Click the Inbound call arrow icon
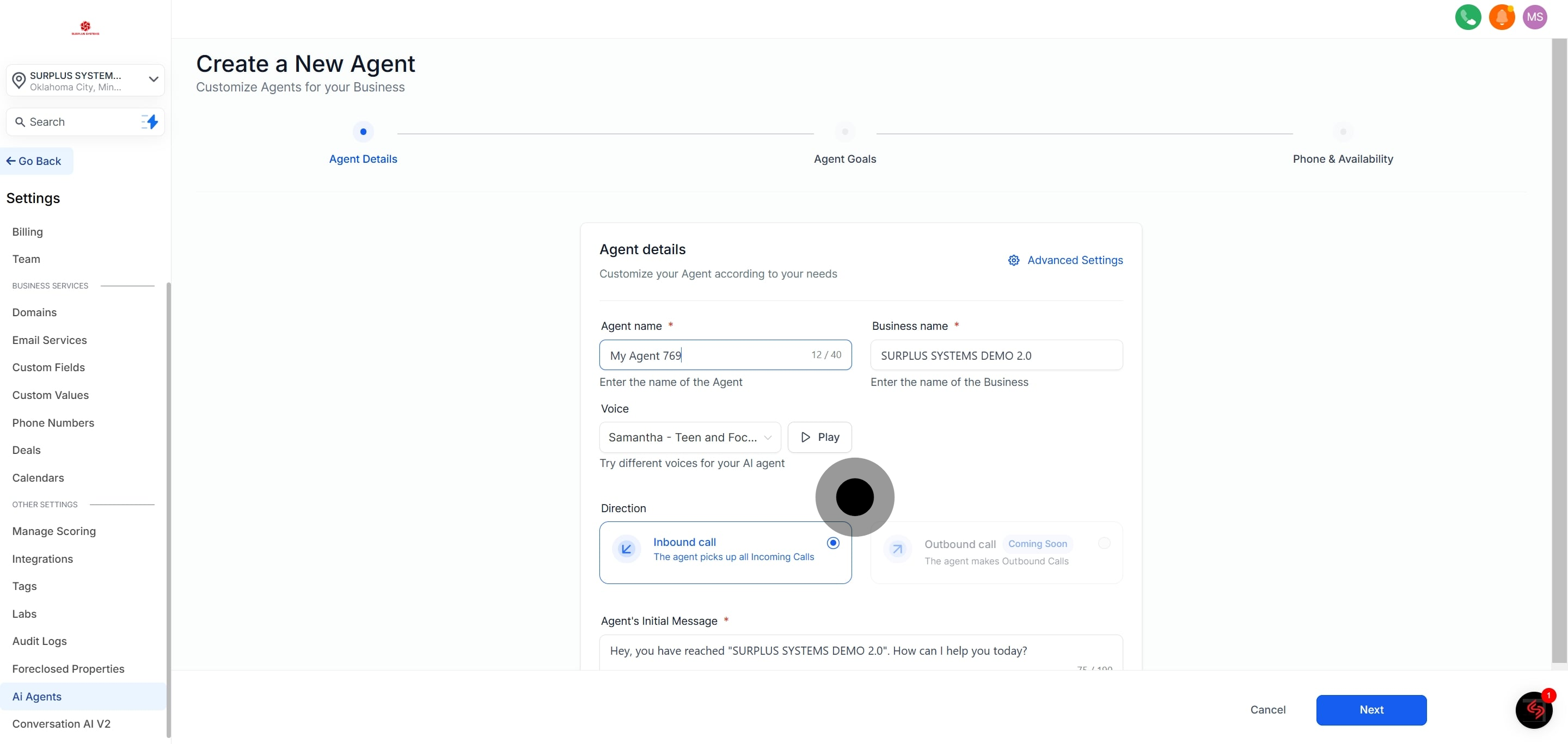Screen dimensions: 1568x744 pos(626,549)
